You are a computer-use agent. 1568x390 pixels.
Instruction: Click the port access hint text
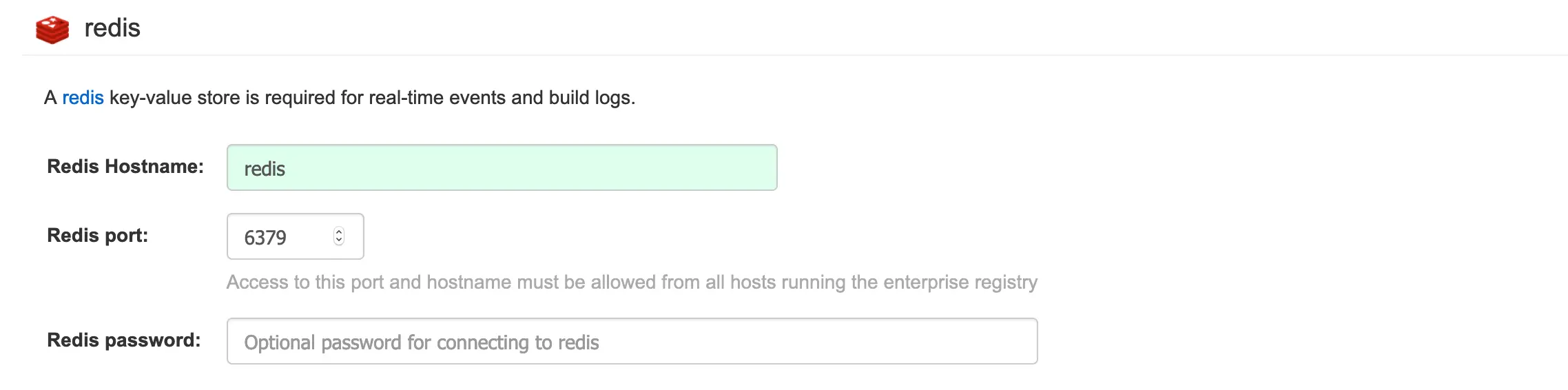tap(631, 283)
